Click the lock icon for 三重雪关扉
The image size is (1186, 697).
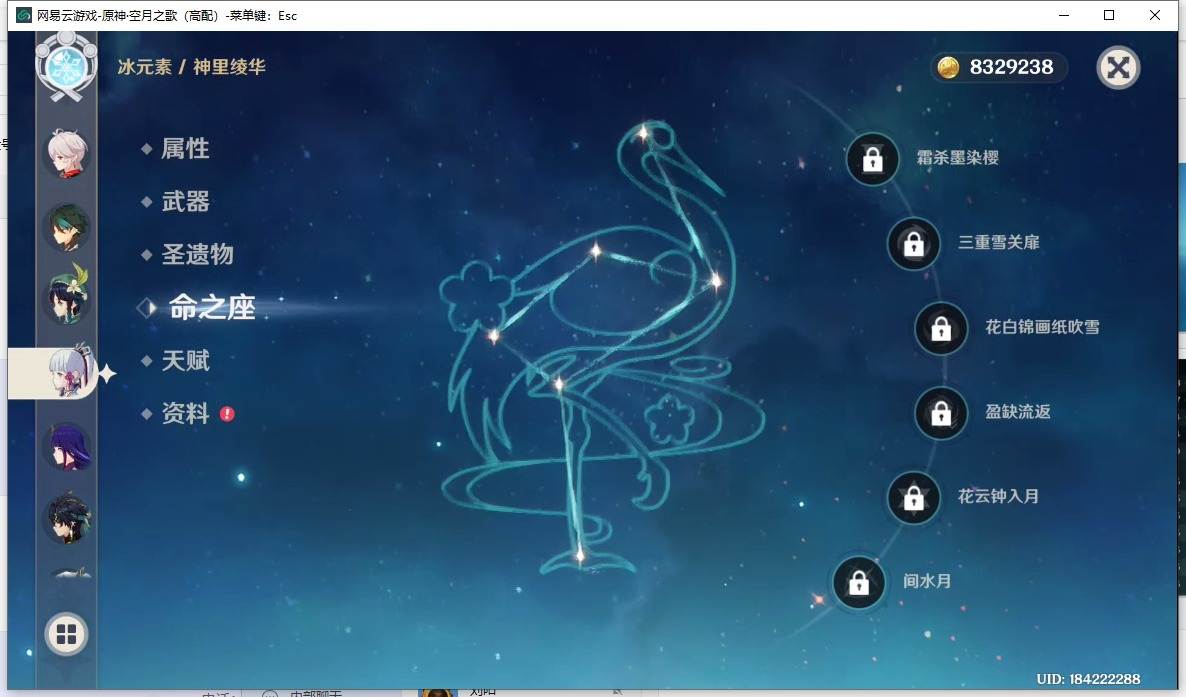click(913, 243)
